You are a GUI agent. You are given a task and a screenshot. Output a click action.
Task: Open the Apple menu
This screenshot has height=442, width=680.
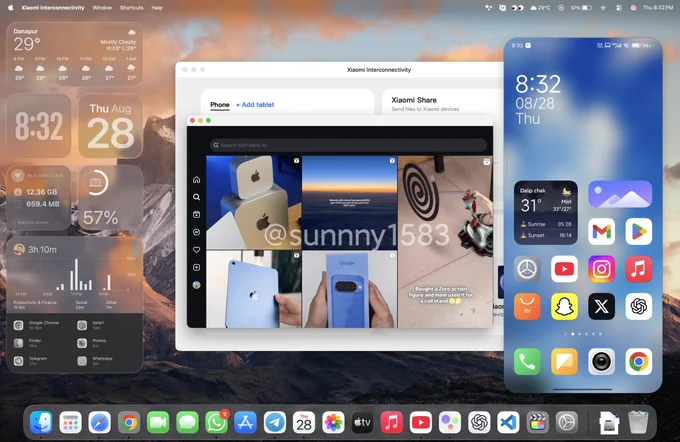pyautogui.click(x=10, y=7)
